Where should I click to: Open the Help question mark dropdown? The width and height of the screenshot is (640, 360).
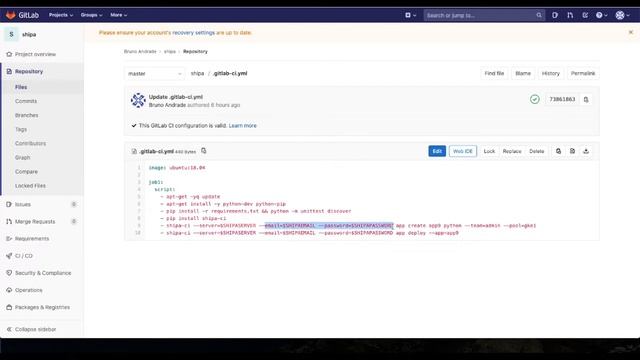[x=601, y=15]
